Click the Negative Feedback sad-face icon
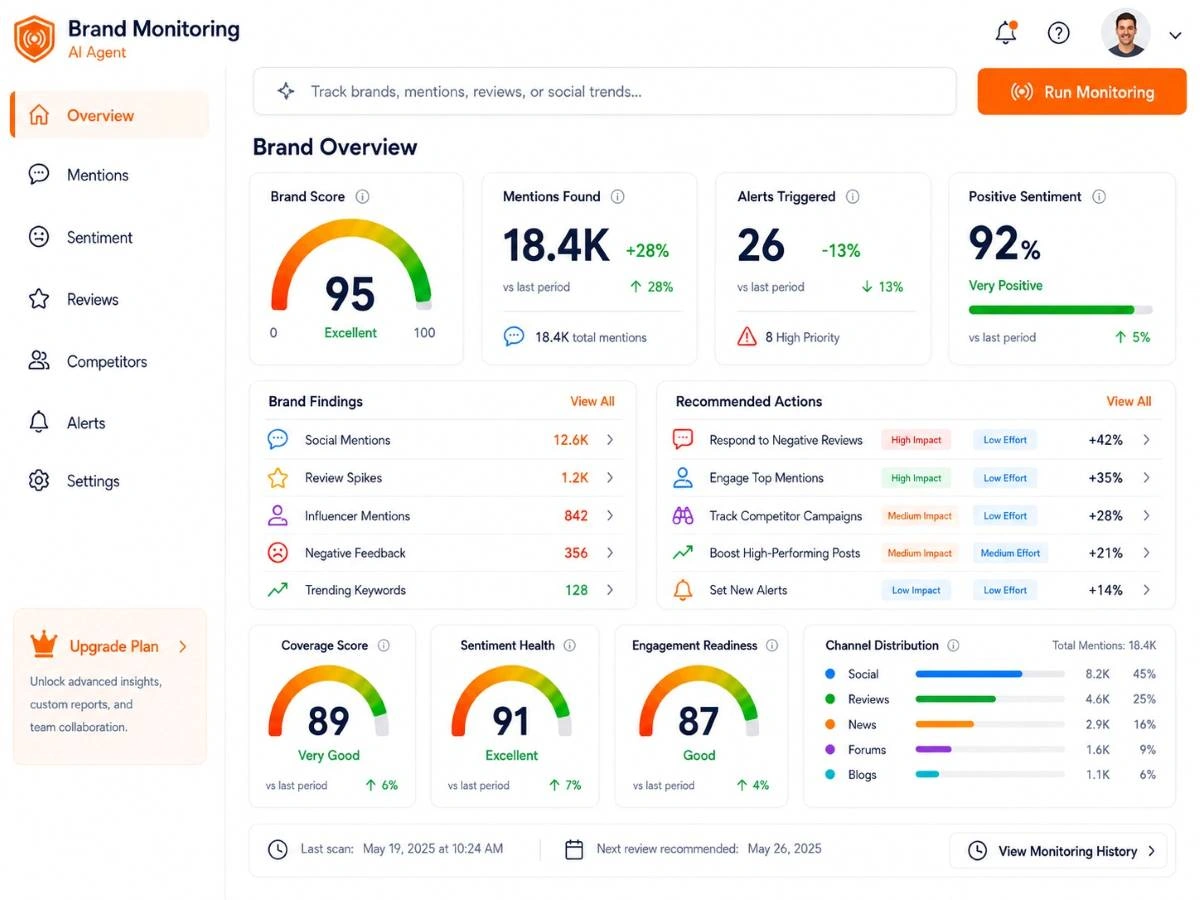The height and width of the screenshot is (900, 1200). click(278, 552)
